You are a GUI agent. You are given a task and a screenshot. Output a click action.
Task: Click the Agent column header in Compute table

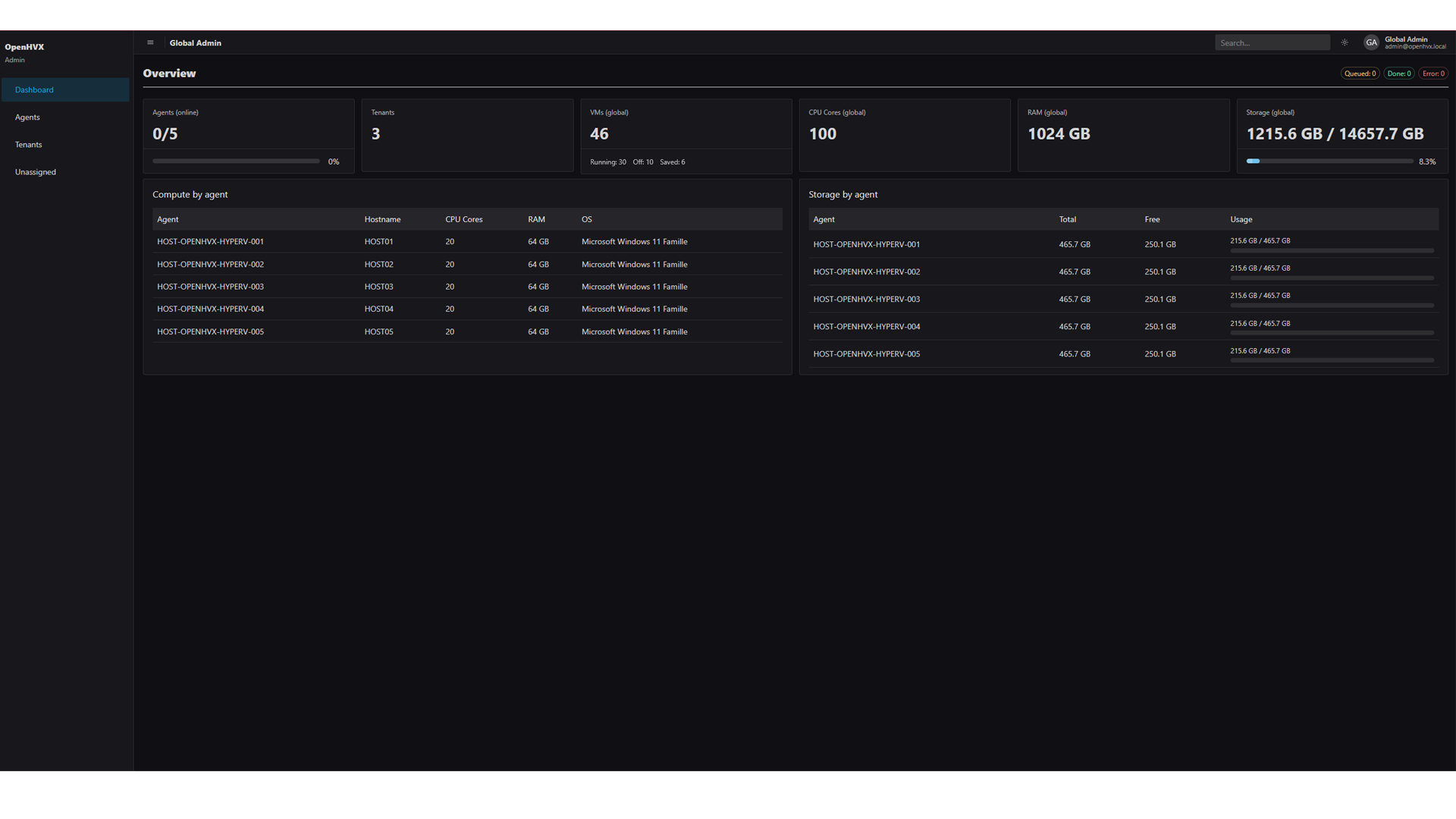pyautogui.click(x=168, y=219)
